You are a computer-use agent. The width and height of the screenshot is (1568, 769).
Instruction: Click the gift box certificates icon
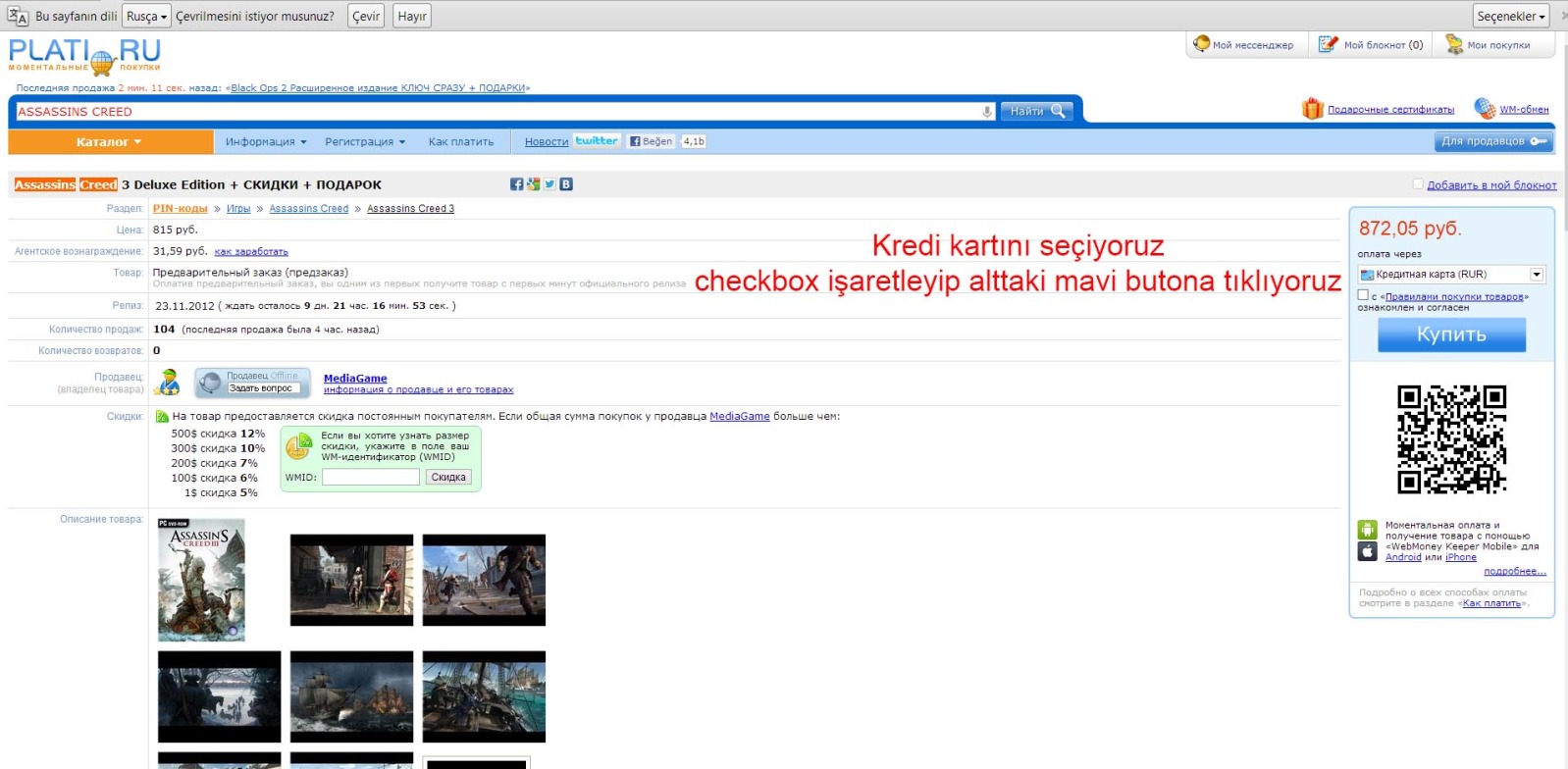click(x=1312, y=109)
